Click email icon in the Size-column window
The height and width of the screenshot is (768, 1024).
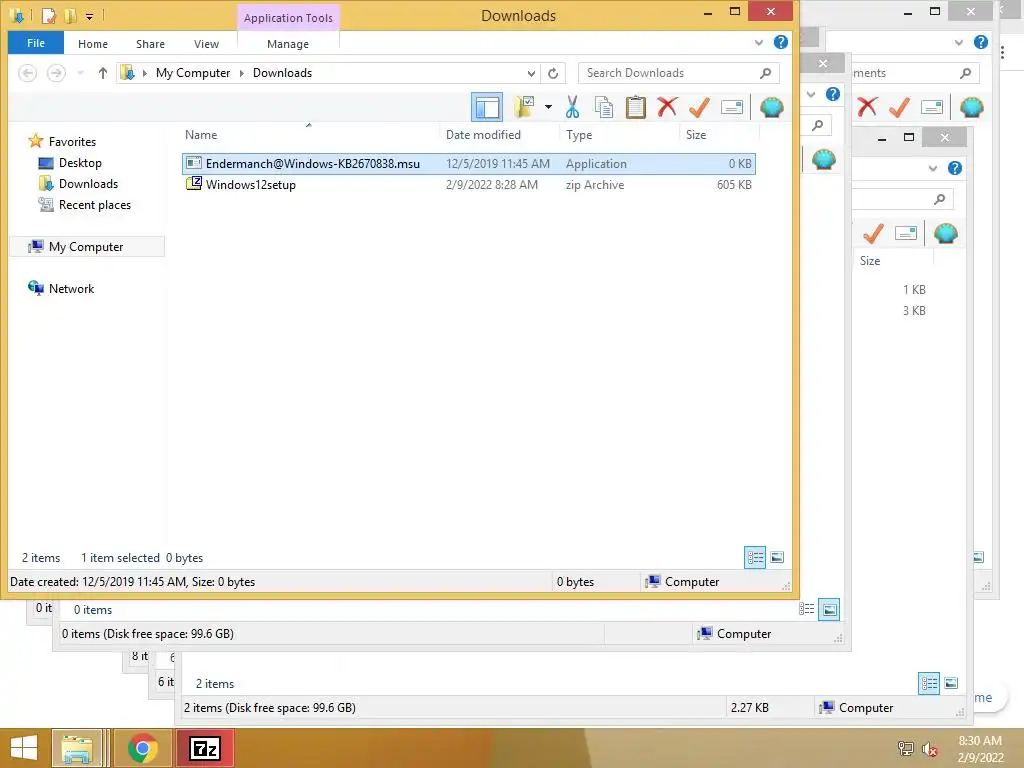click(906, 233)
